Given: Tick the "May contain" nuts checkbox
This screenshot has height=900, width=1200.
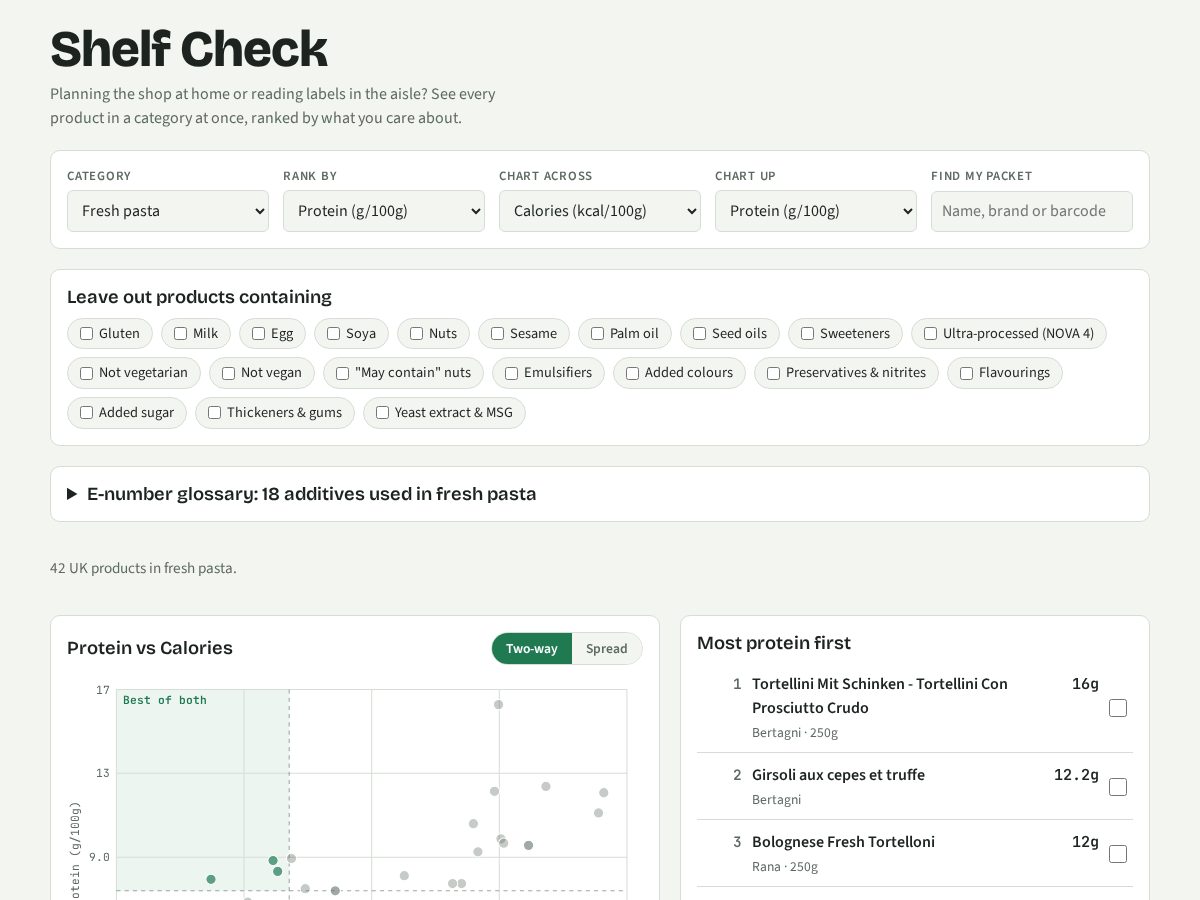Looking at the screenshot, I should coord(343,373).
